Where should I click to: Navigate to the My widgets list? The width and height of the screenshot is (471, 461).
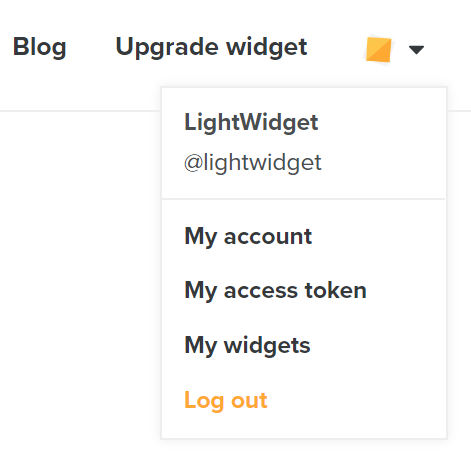pos(247,346)
